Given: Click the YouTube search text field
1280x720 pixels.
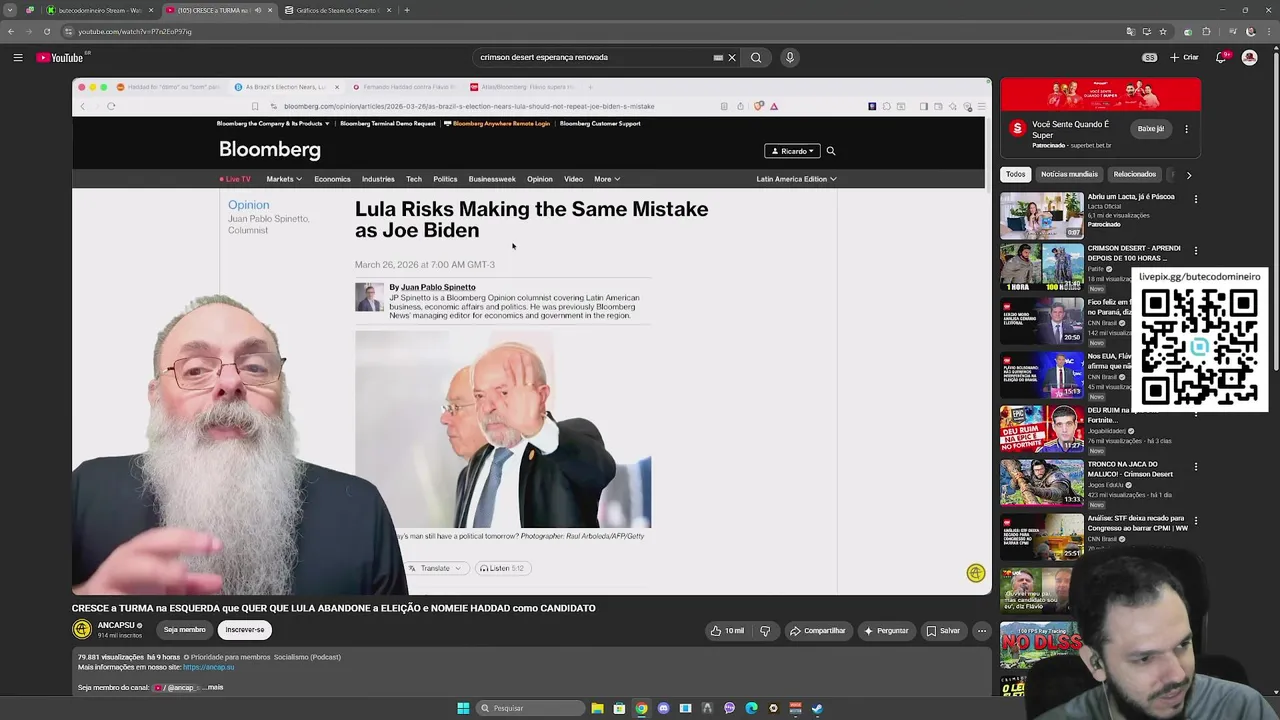Looking at the screenshot, I should pos(595,57).
